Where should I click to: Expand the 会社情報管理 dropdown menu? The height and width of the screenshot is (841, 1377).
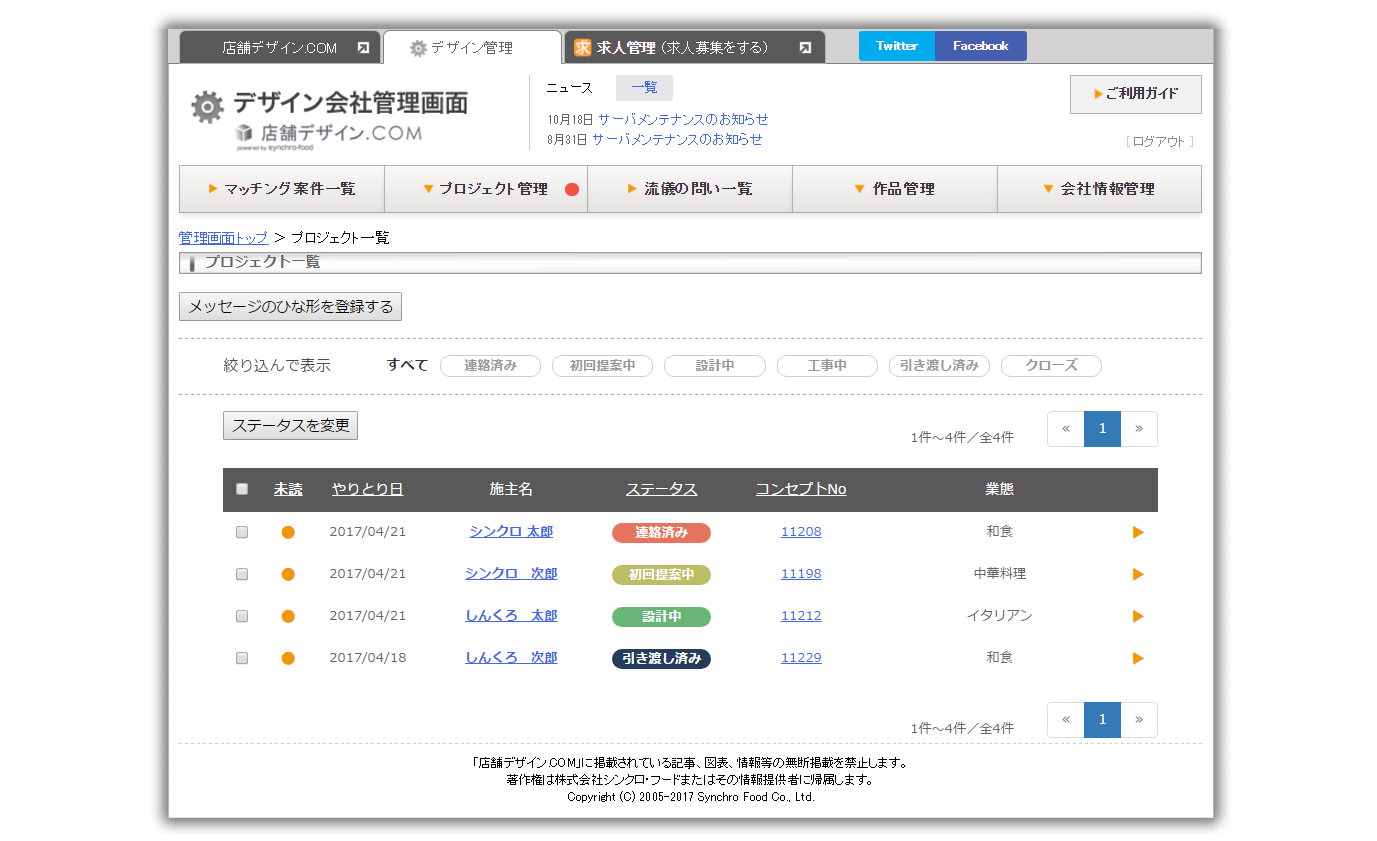point(1098,189)
